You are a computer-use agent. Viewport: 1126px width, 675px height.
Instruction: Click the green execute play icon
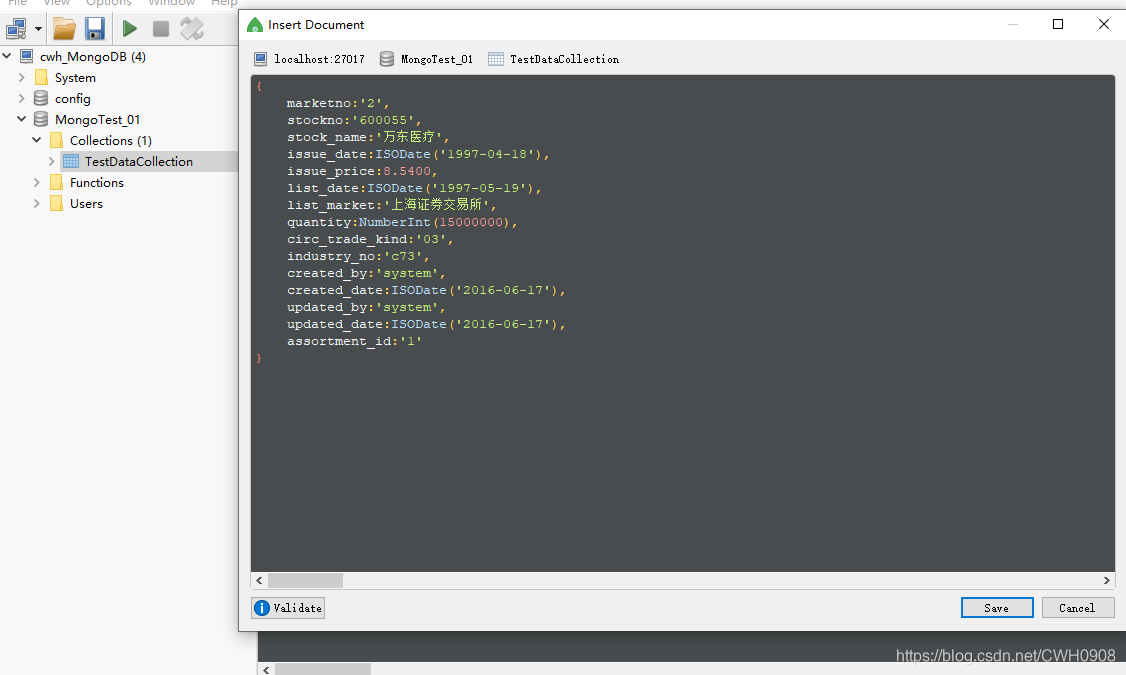(129, 29)
